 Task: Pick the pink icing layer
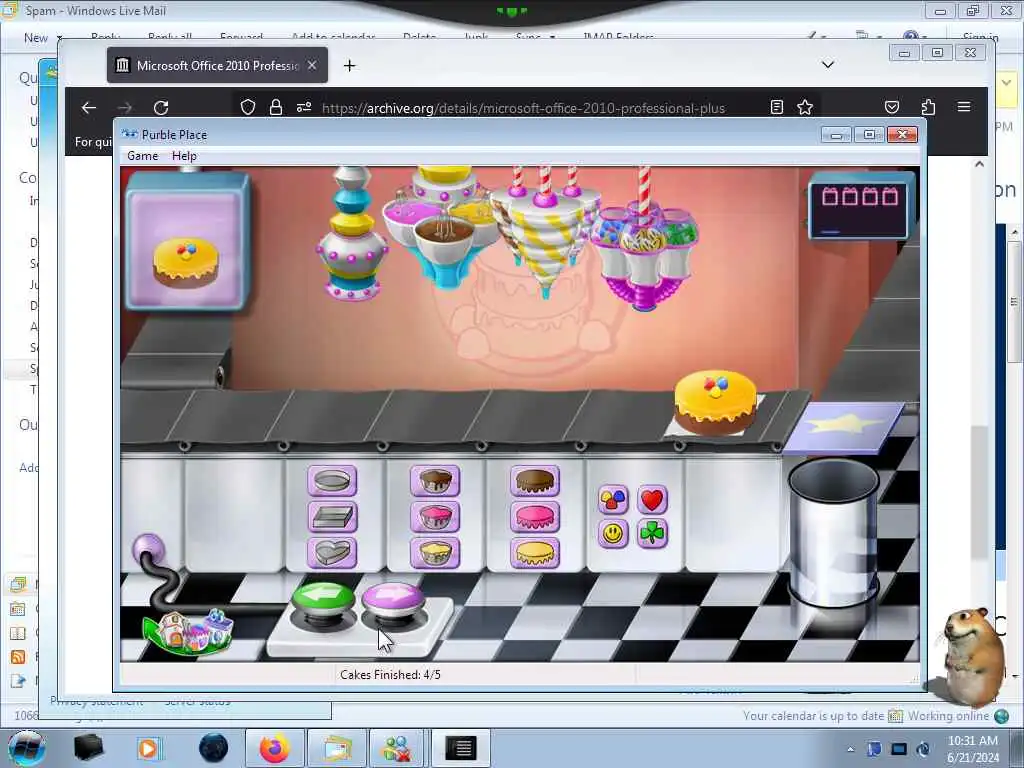[535, 517]
